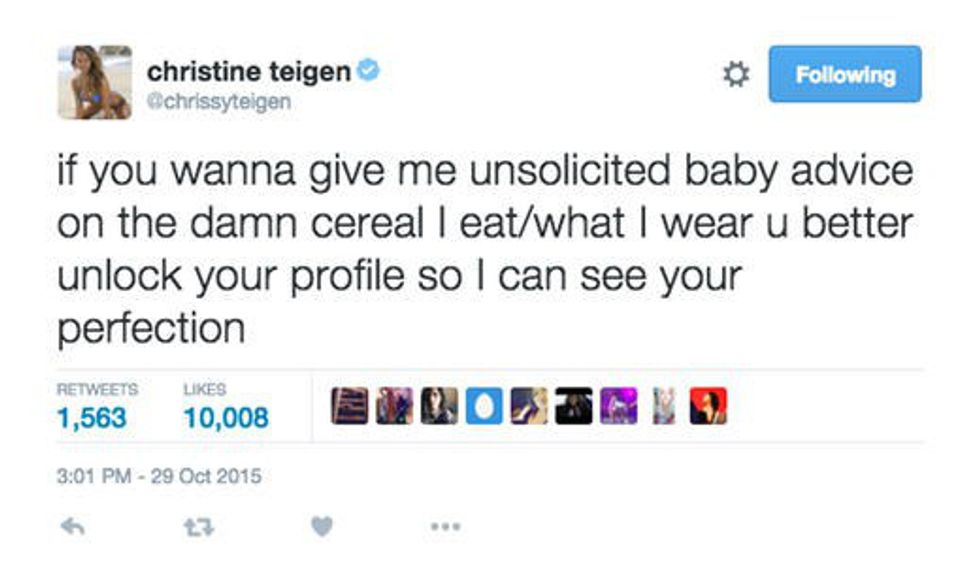Open christine teigen's profile picture
Screen dimensions: 980x588
tap(94, 82)
